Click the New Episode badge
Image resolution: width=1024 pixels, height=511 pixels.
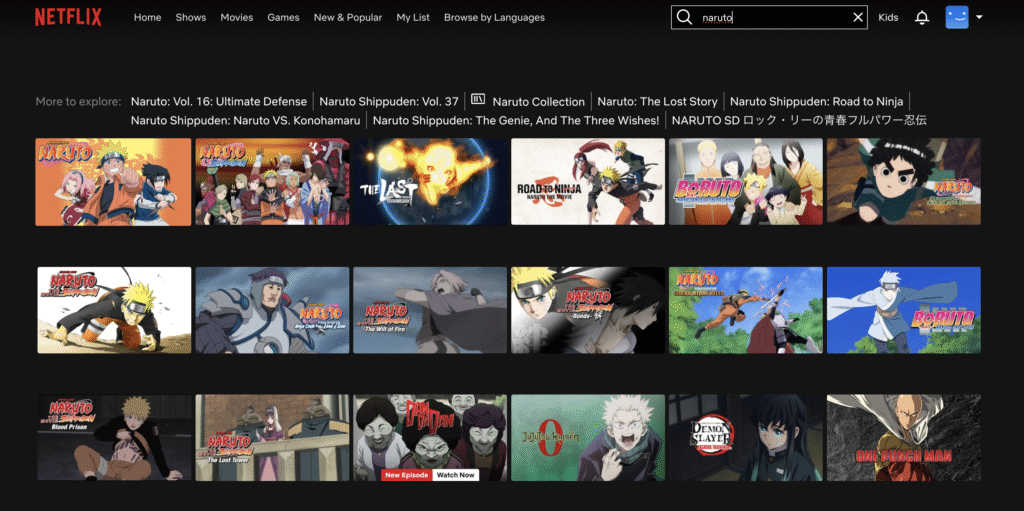[x=407, y=475]
